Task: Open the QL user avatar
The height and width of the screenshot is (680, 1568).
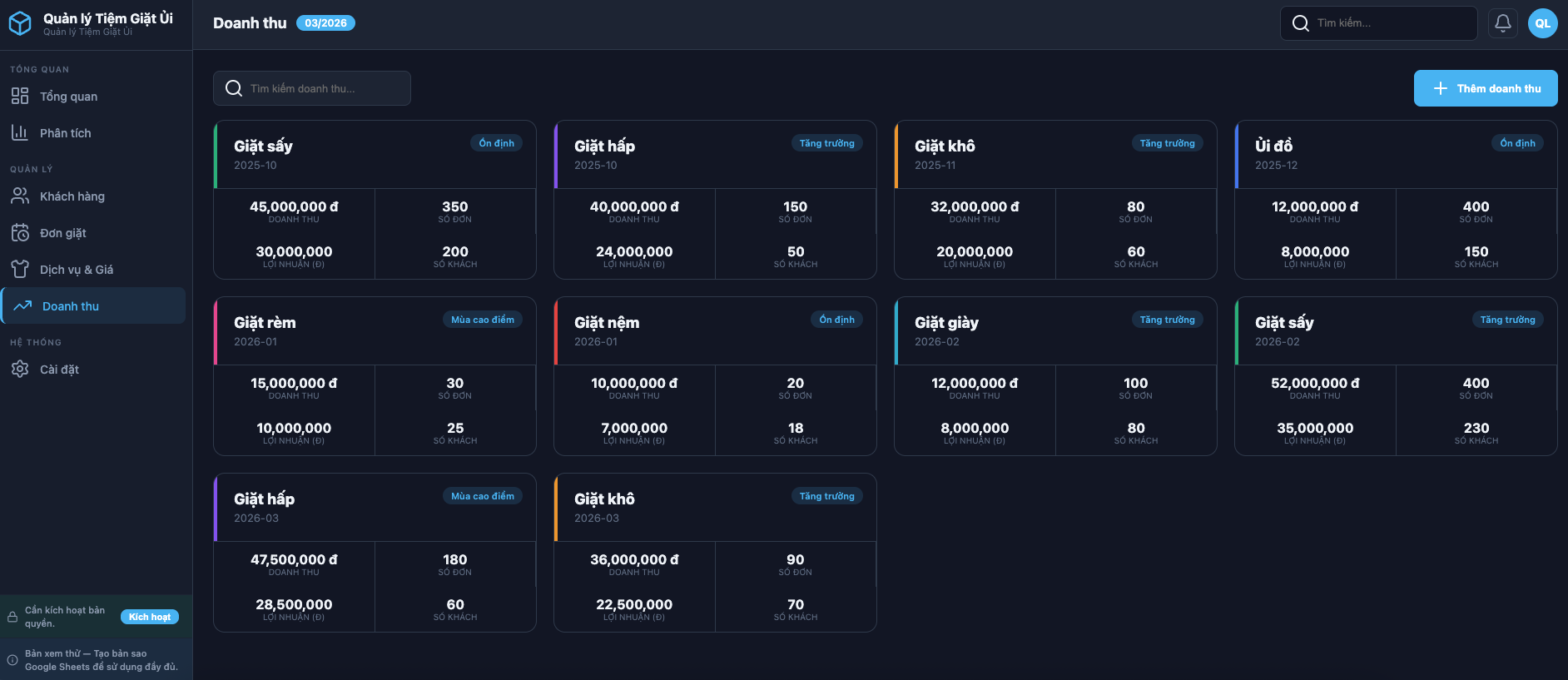Action: 1542,23
